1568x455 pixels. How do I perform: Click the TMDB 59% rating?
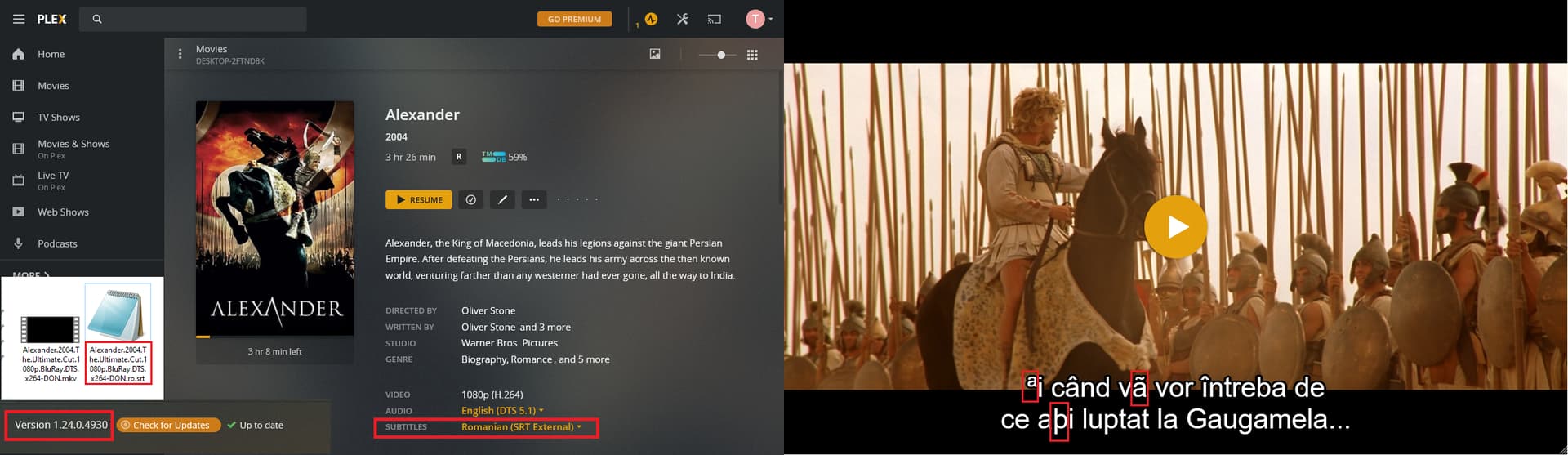click(504, 157)
